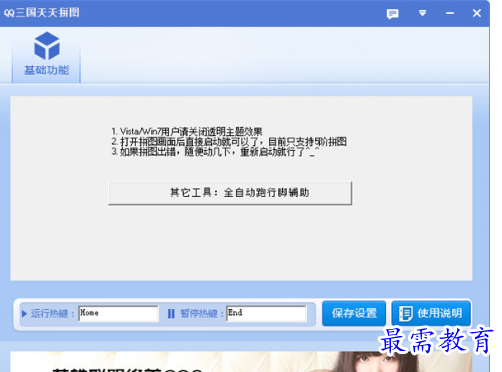Click the advertisement banner with woman photo
Screen dimensions: 502x372
tap(241, 362)
